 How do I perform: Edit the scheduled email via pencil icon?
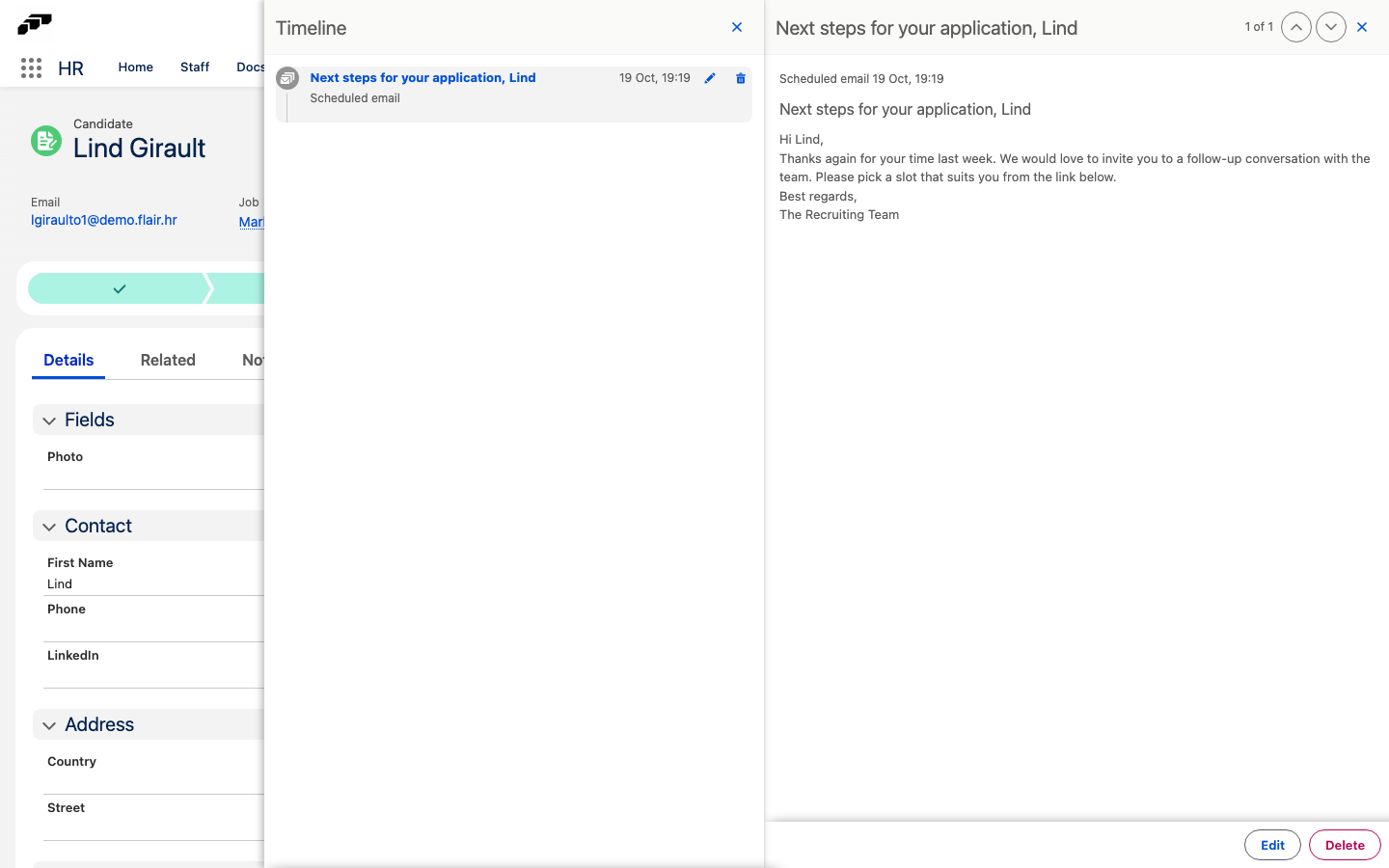[710, 78]
